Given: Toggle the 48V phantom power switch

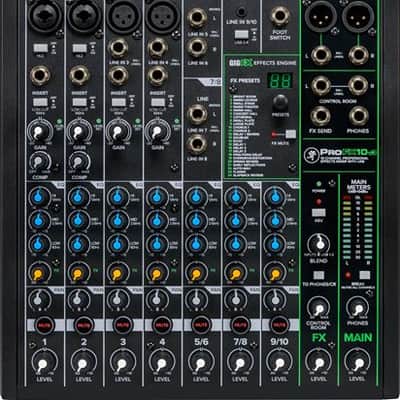Looking at the screenshot, I should 319,212.
